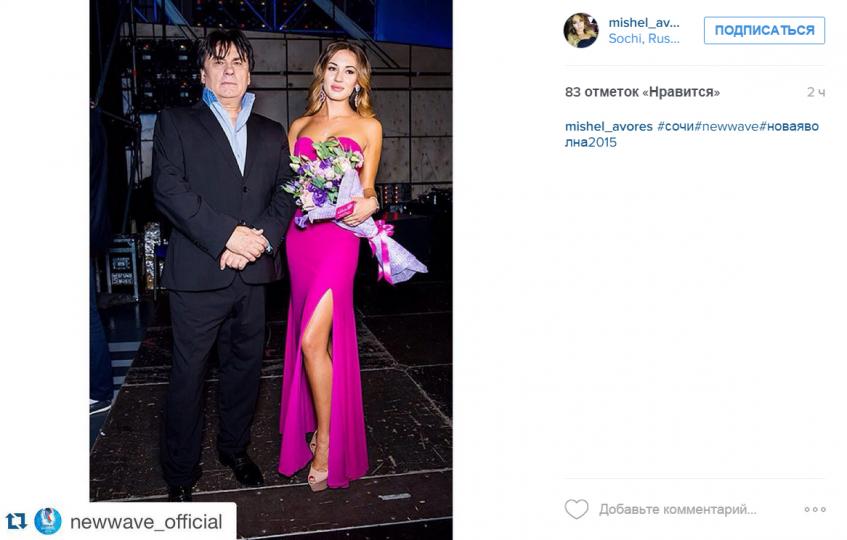The height and width of the screenshot is (540, 847).
Task: Follow the account with ПОДПИСАТЬСЯ button
Action: 764,30
